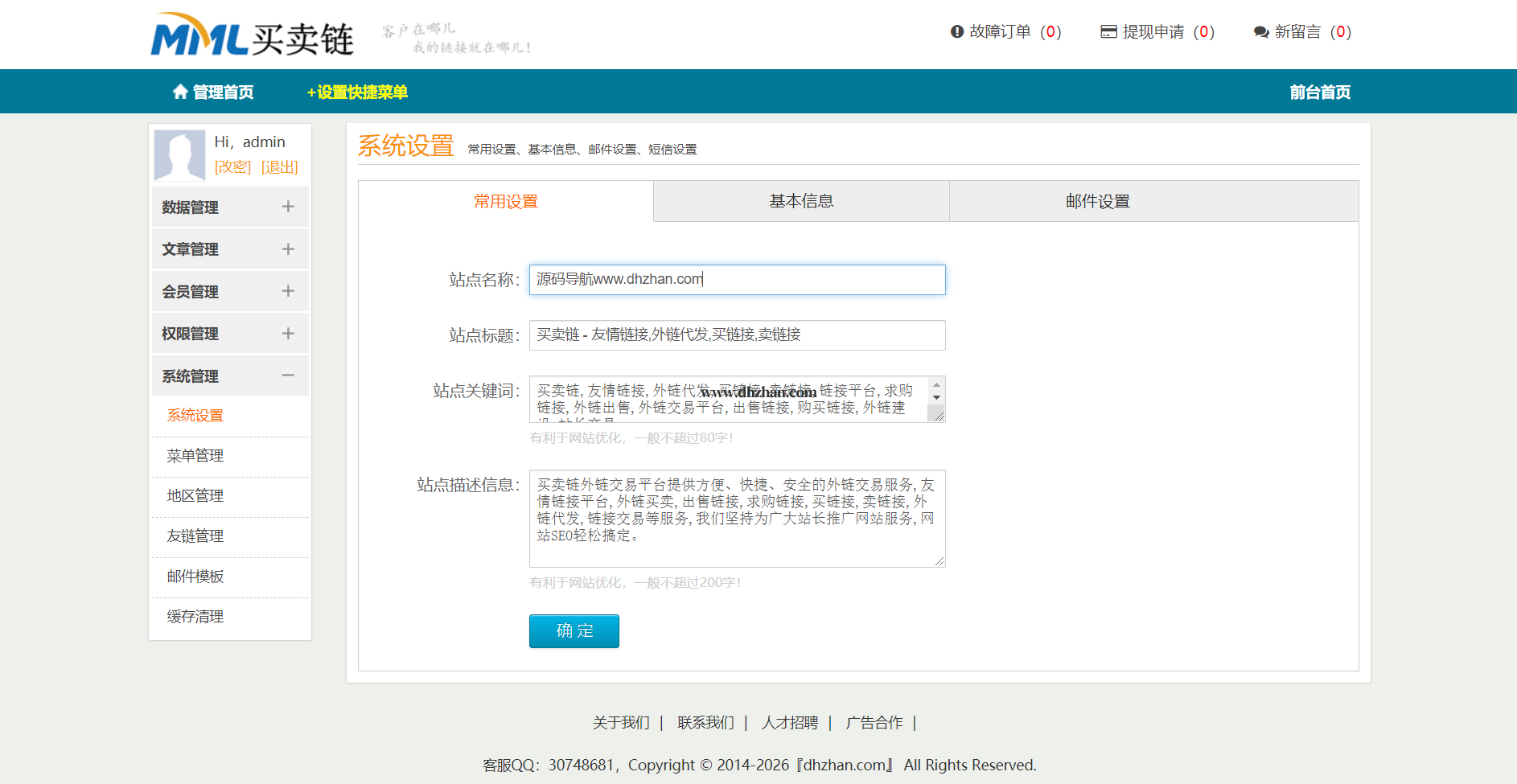Open the withdrawal requests card icon
1517x784 pixels.
tap(1108, 32)
